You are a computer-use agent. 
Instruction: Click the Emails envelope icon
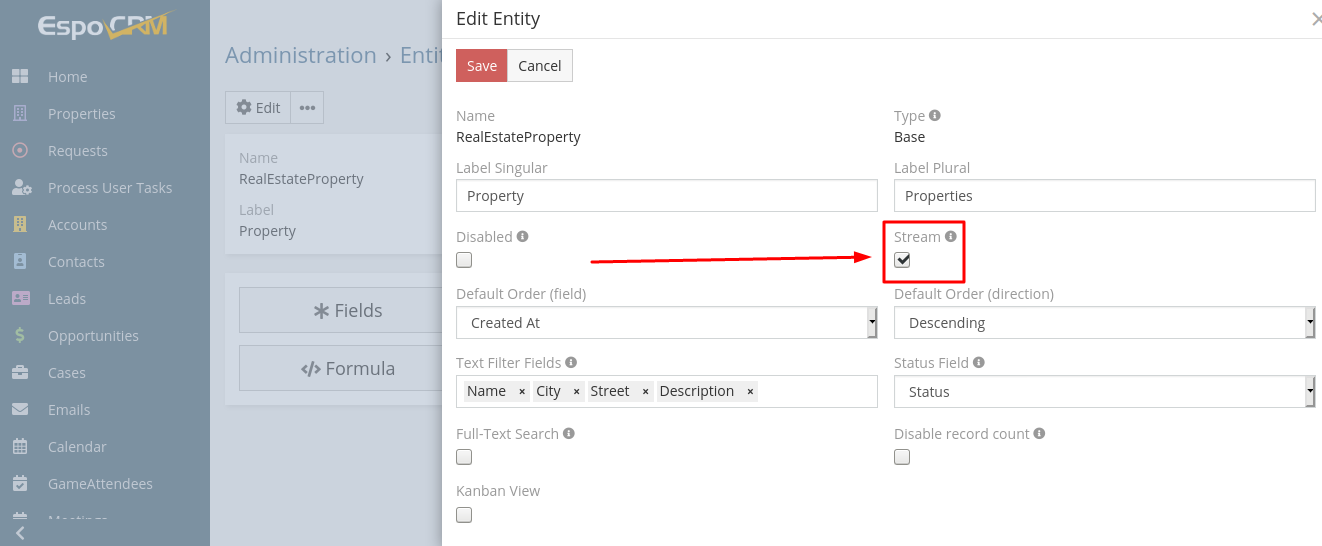pos(20,410)
